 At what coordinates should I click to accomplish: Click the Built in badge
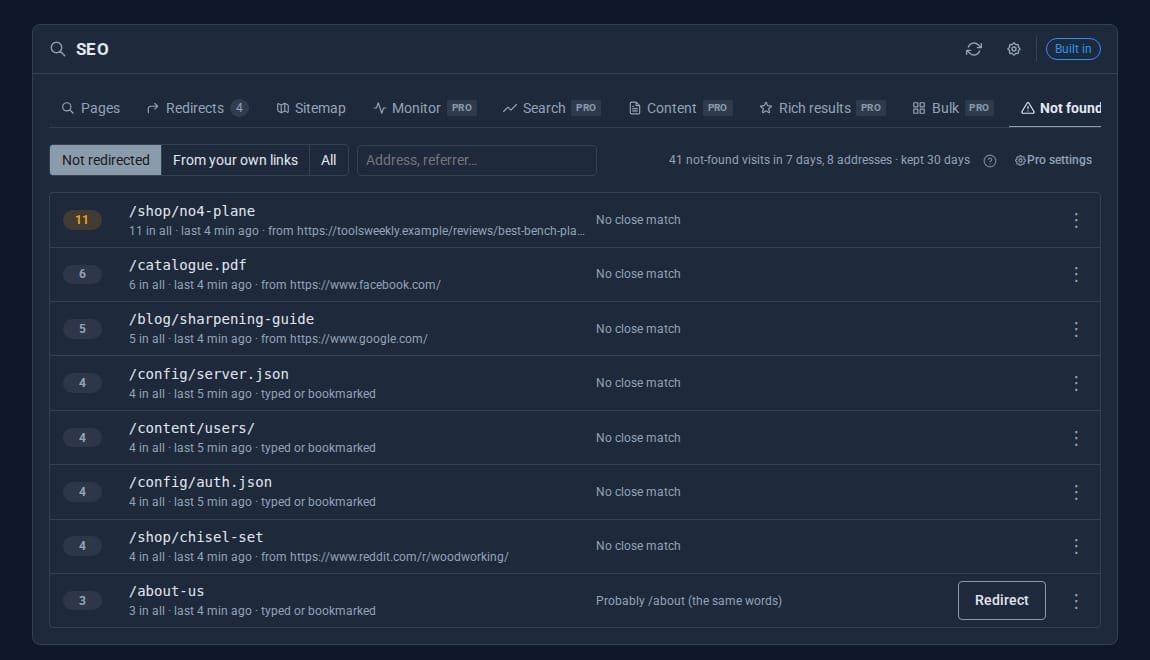click(1072, 49)
